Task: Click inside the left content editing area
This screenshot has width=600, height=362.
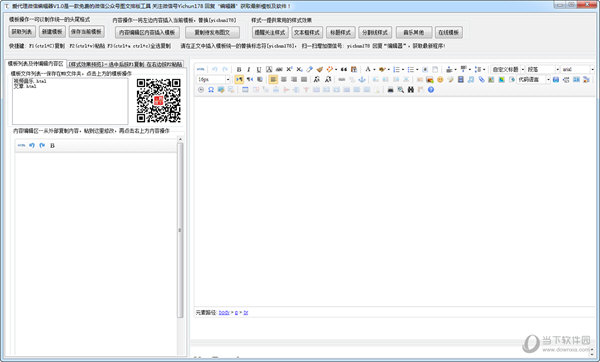Action: 96,253
